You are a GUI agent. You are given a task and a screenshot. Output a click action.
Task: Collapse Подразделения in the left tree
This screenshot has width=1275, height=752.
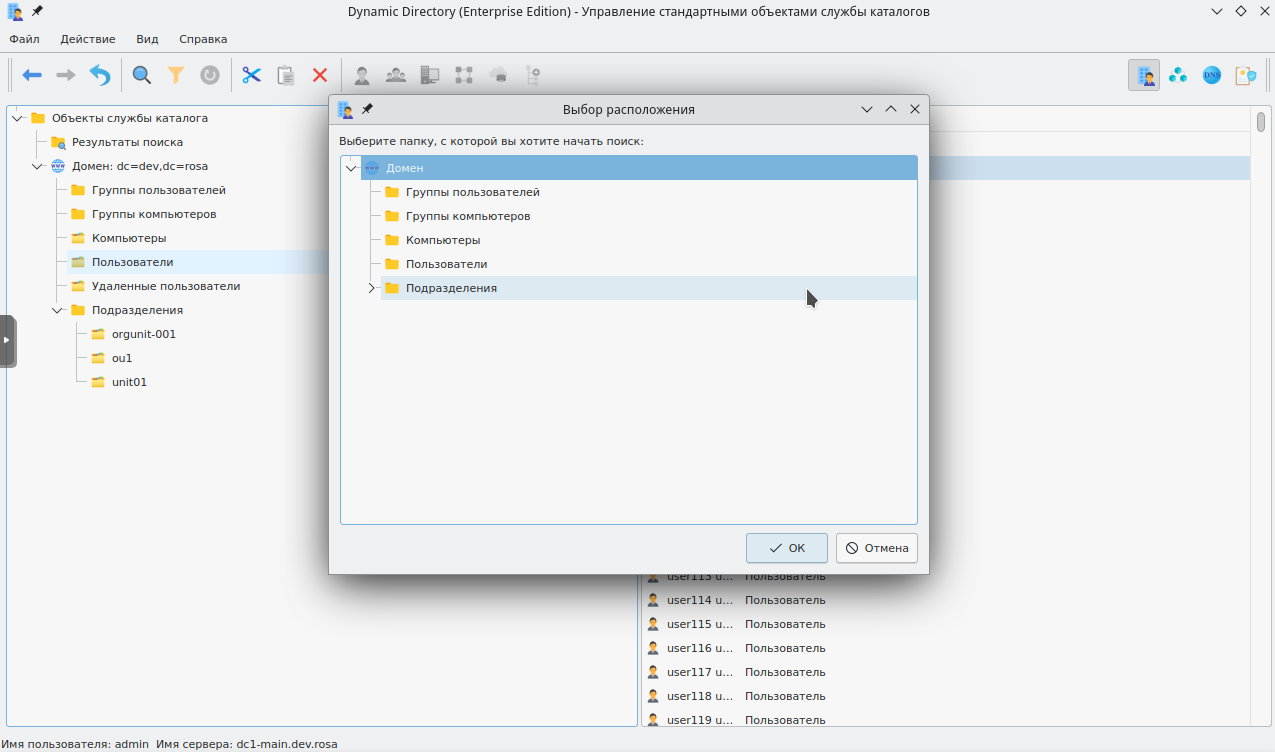tap(57, 310)
